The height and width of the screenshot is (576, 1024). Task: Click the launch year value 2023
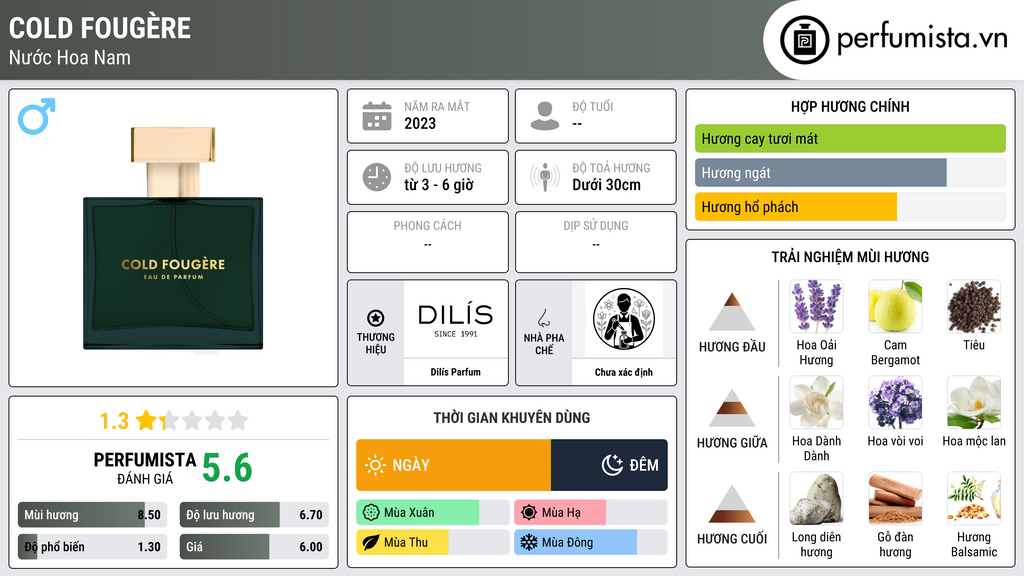click(x=420, y=123)
